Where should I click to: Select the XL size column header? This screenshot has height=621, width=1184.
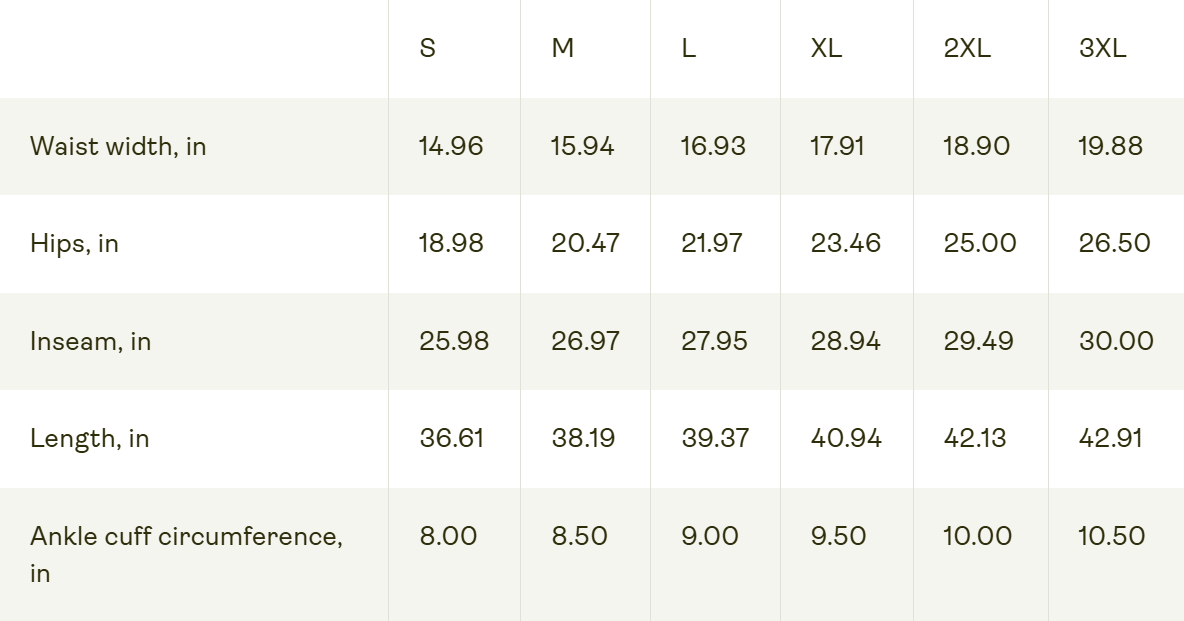826,48
